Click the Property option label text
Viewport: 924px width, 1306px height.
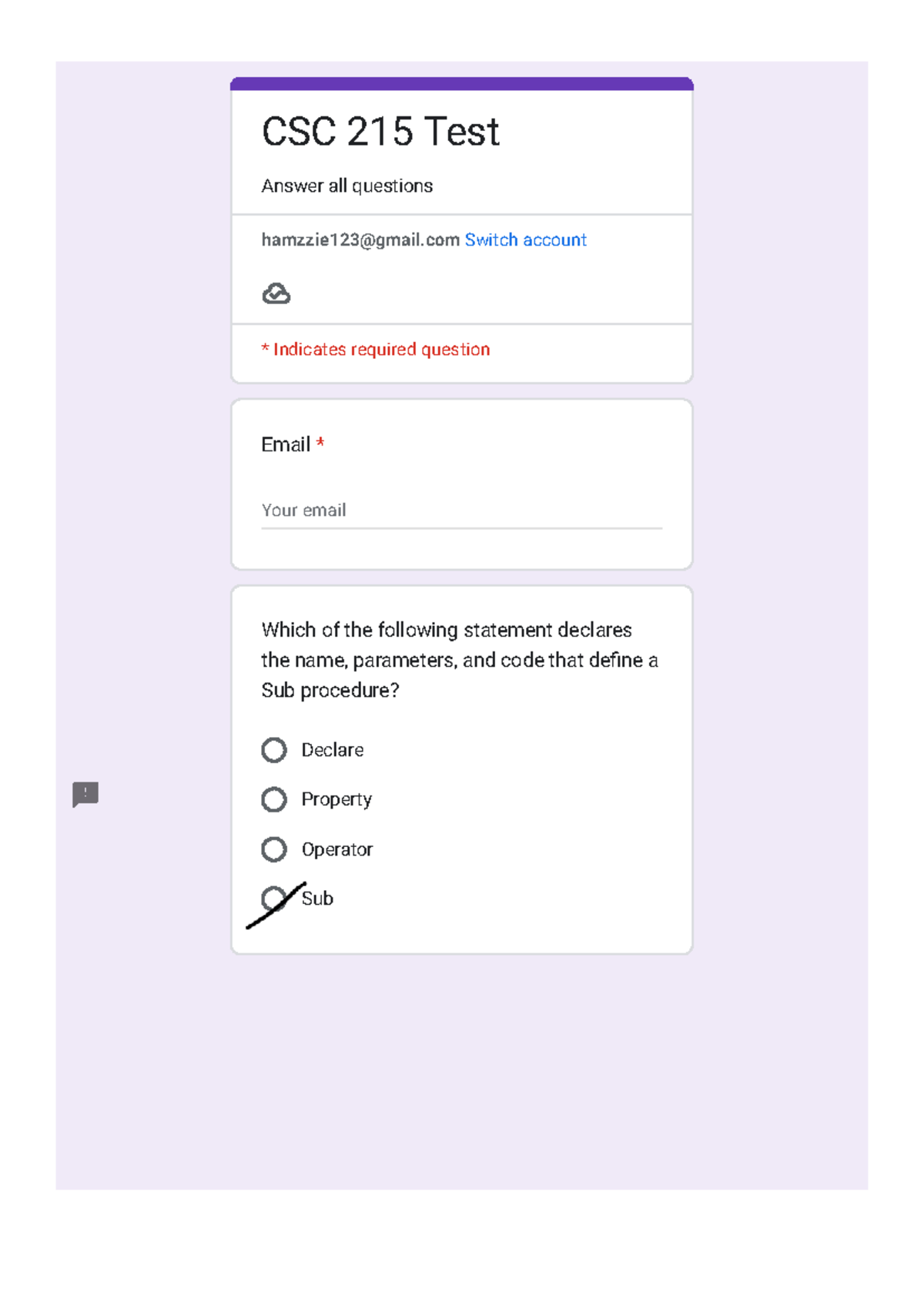[x=336, y=799]
